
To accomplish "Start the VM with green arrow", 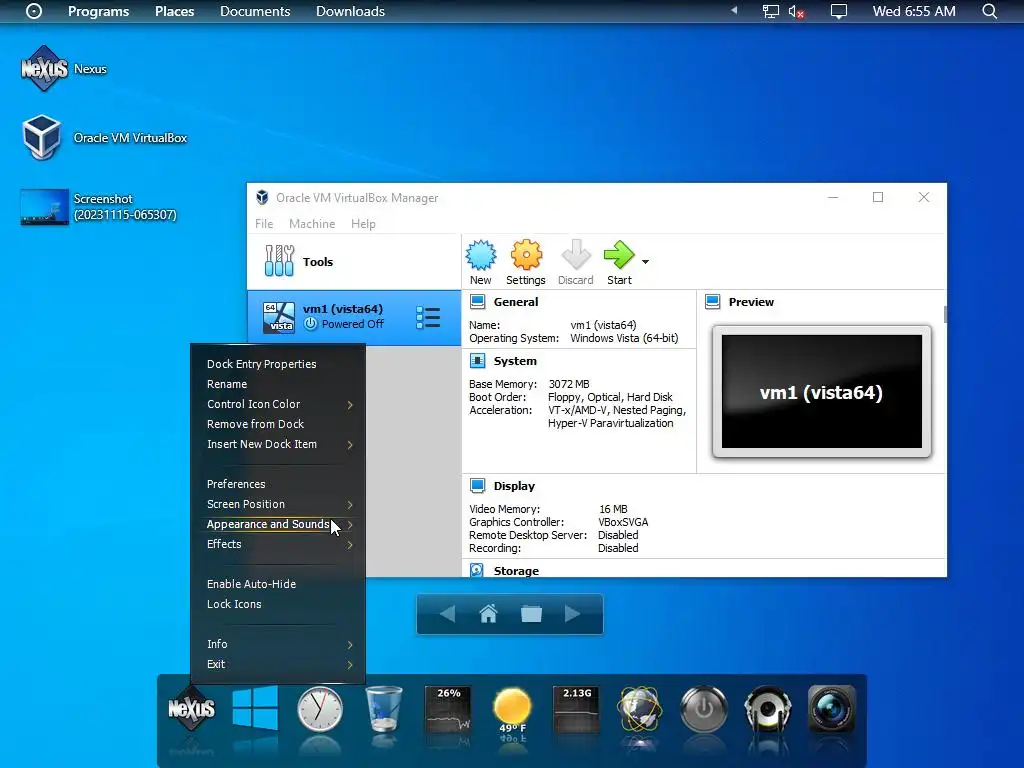I will point(618,255).
